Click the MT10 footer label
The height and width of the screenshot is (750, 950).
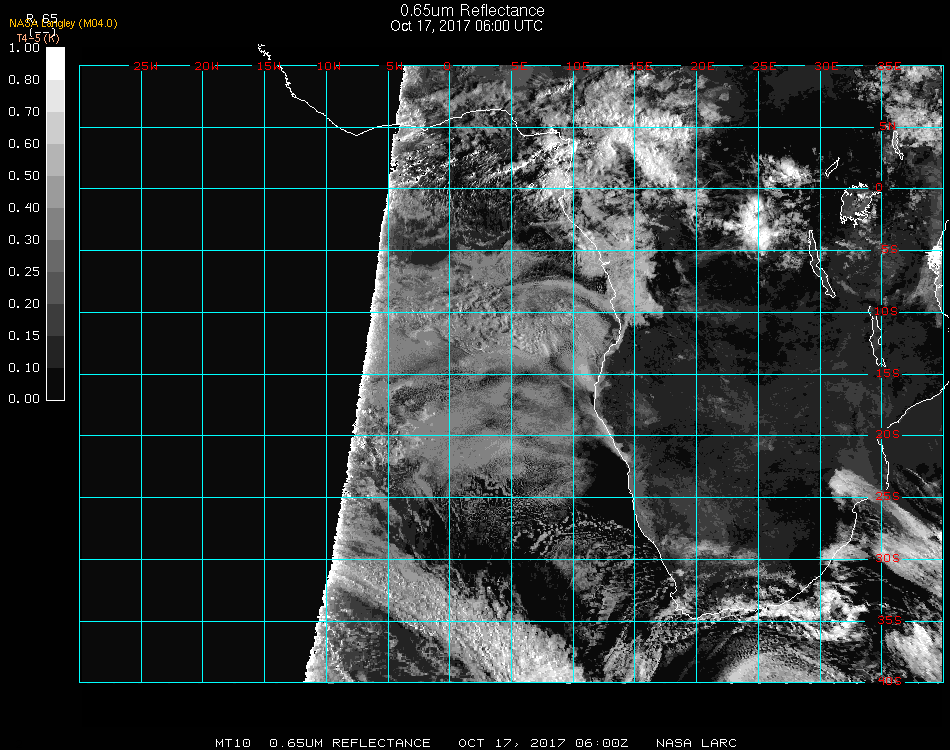coord(234,743)
